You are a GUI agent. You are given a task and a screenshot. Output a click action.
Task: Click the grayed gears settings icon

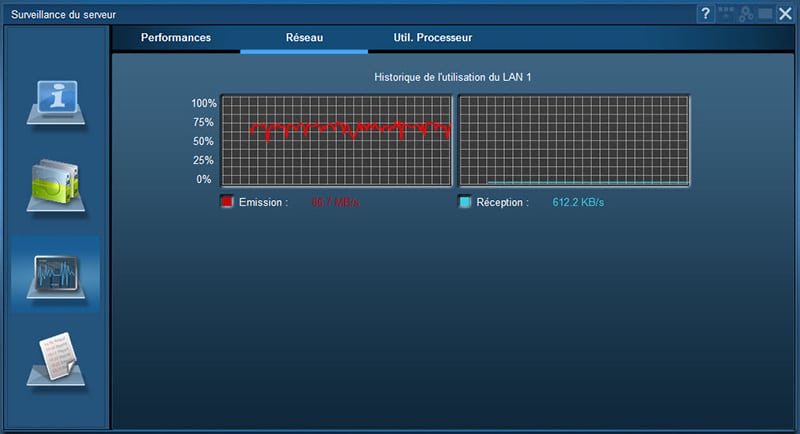coord(746,13)
